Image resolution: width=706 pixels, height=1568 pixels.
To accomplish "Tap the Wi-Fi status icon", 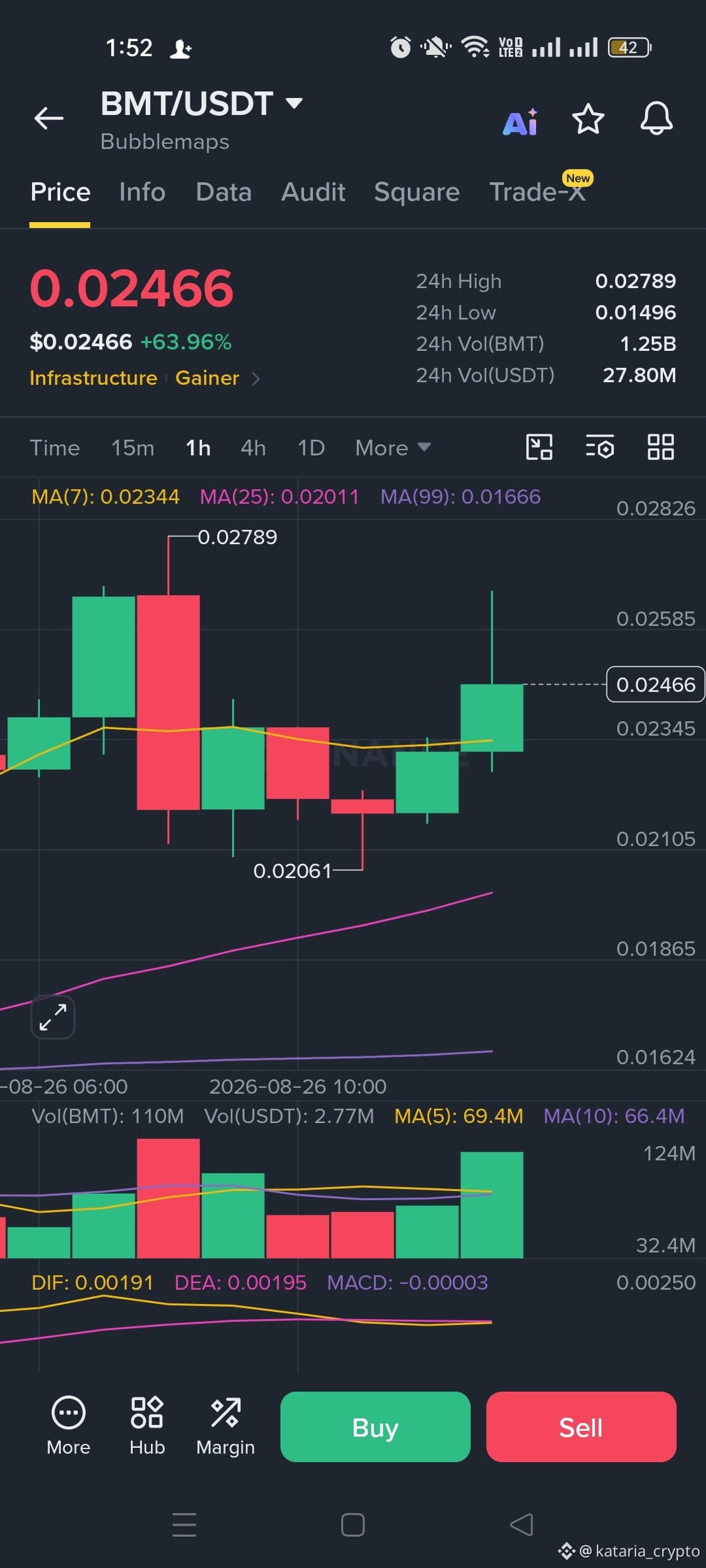I will pyautogui.click(x=475, y=47).
